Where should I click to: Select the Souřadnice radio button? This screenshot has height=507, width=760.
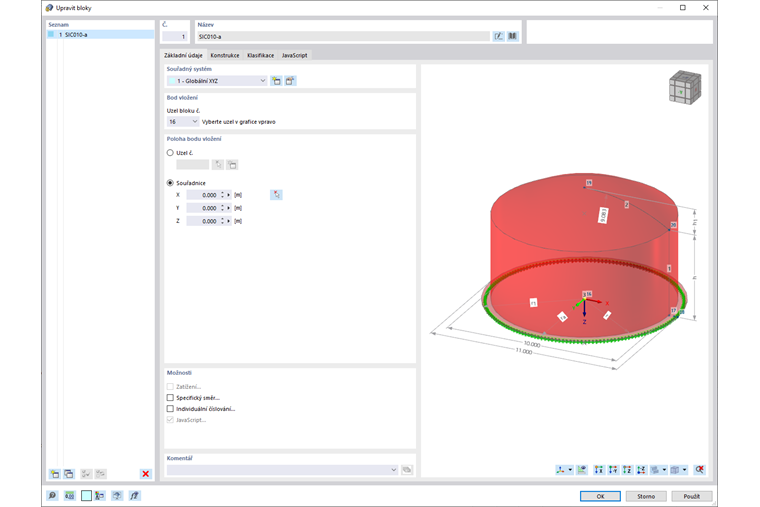tap(170, 183)
